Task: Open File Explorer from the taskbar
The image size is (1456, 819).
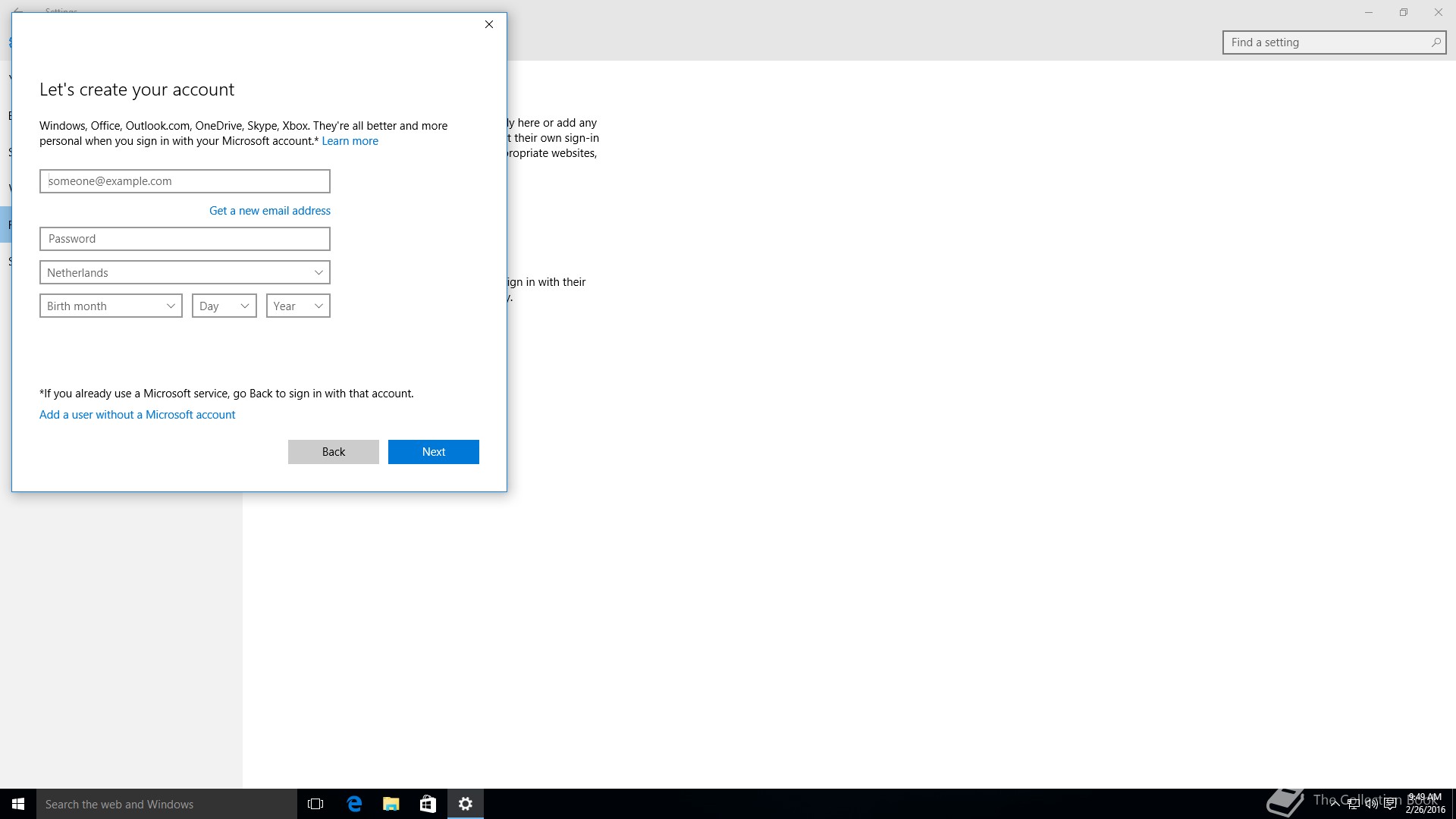Action: click(391, 804)
